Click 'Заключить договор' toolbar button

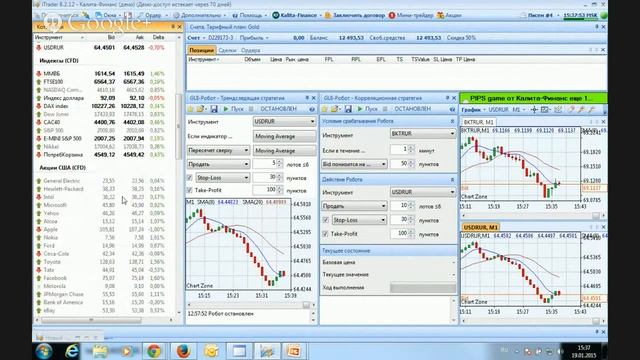coord(355,16)
